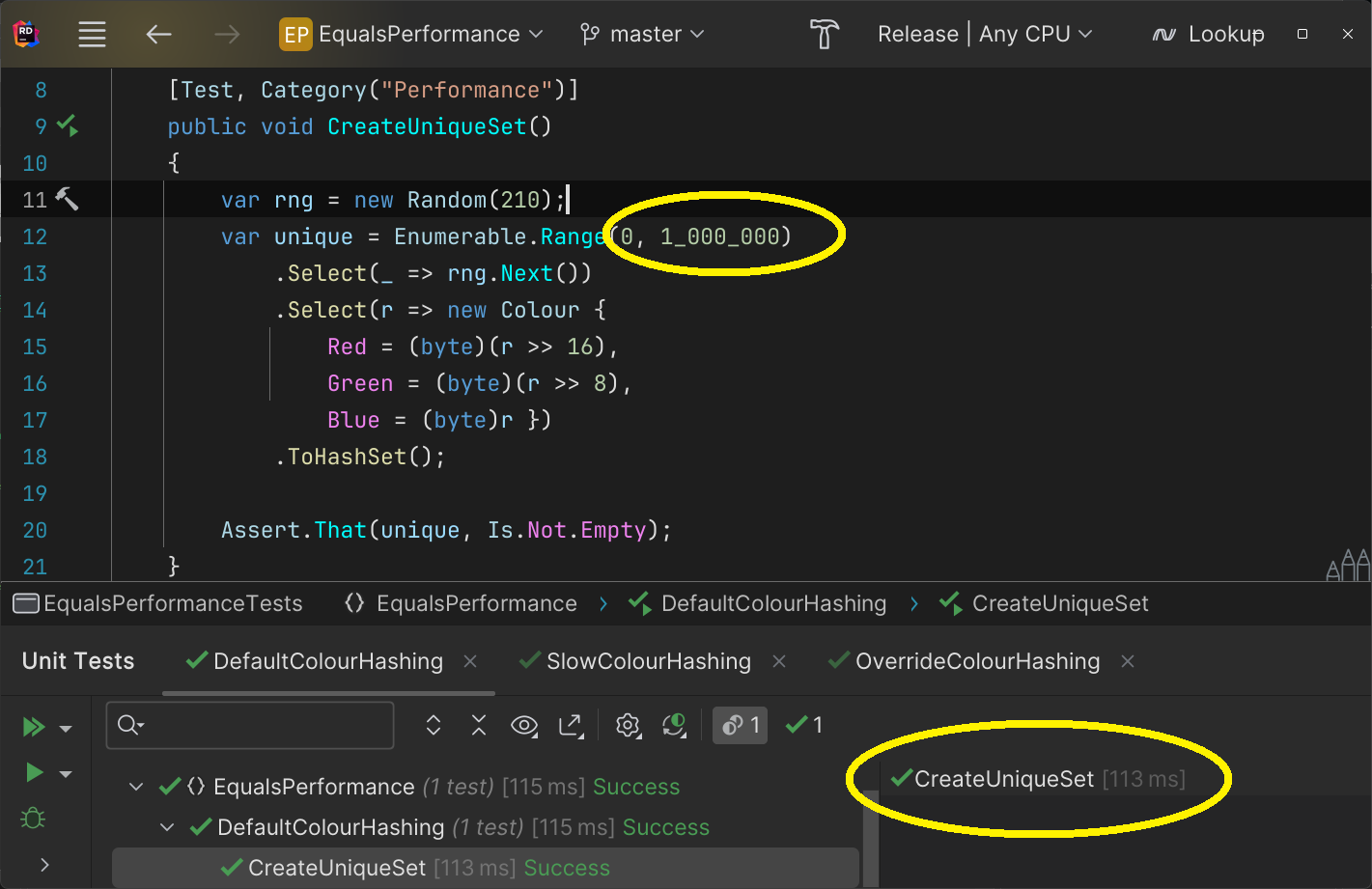Run all unit tests with double-arrow icon
The image size is (1372, 889).
click(x=34, y=727)
